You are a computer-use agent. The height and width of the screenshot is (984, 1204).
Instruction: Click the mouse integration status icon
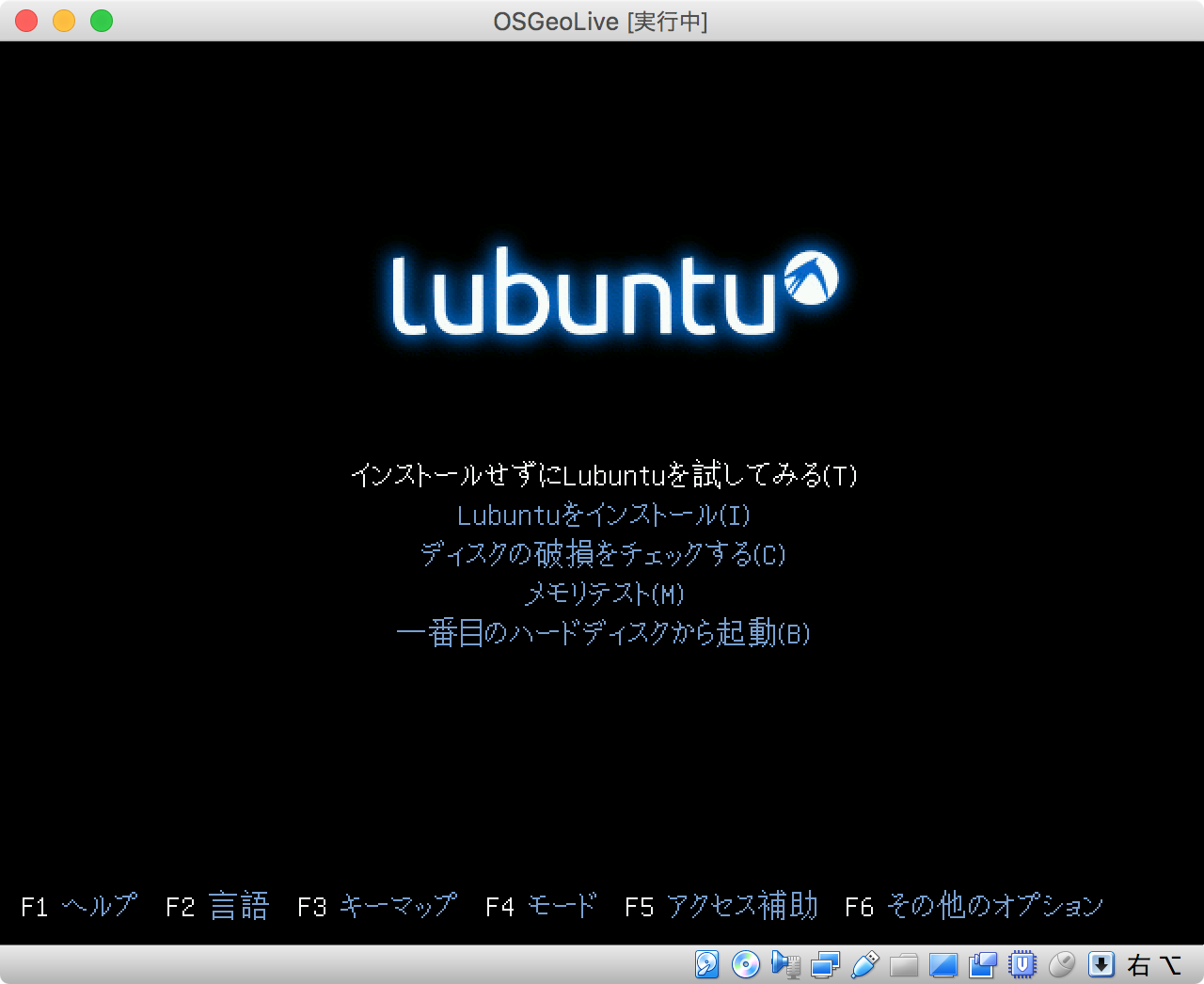(1061, 964)
